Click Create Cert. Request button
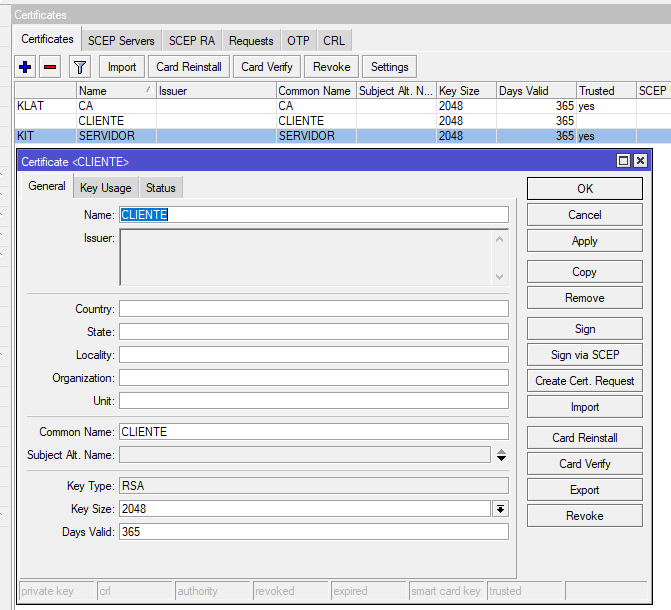671x610 pixels. [x=585, y=381]
